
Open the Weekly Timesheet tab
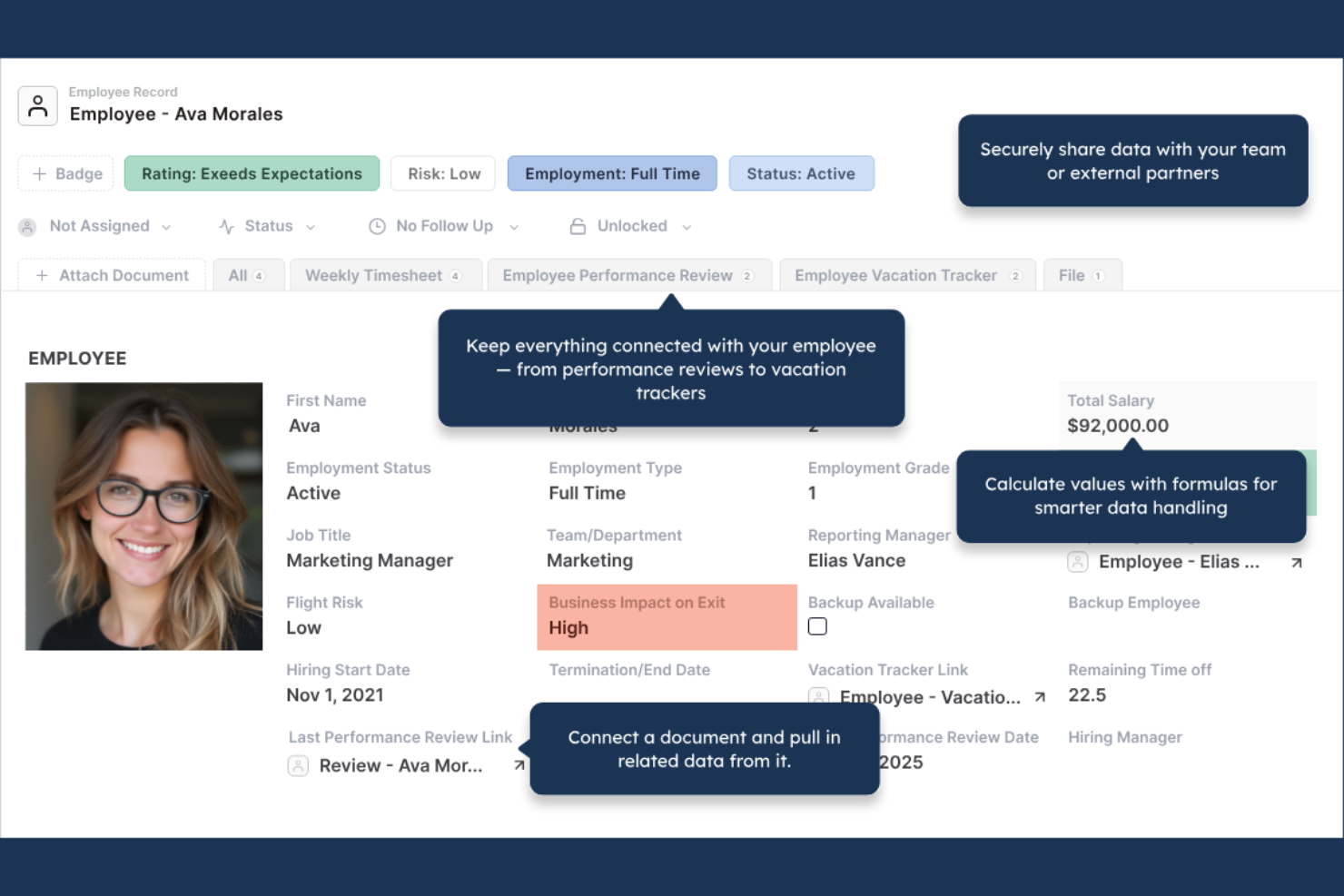click(x=385, y=275)
